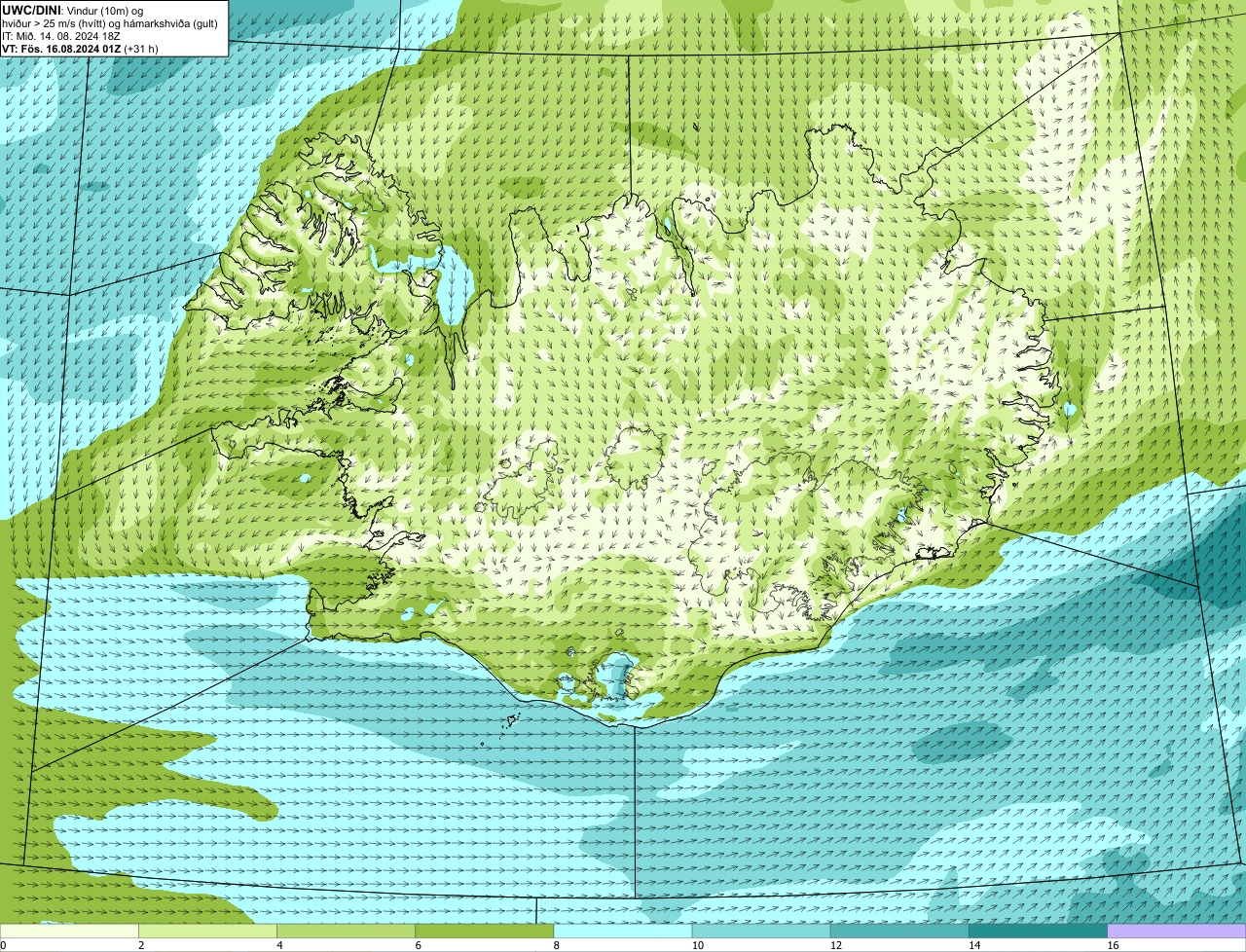Click the light cyan 8–10 legend swatch
The width and height of the screenshot is (1246, 952).
[623, 931]
